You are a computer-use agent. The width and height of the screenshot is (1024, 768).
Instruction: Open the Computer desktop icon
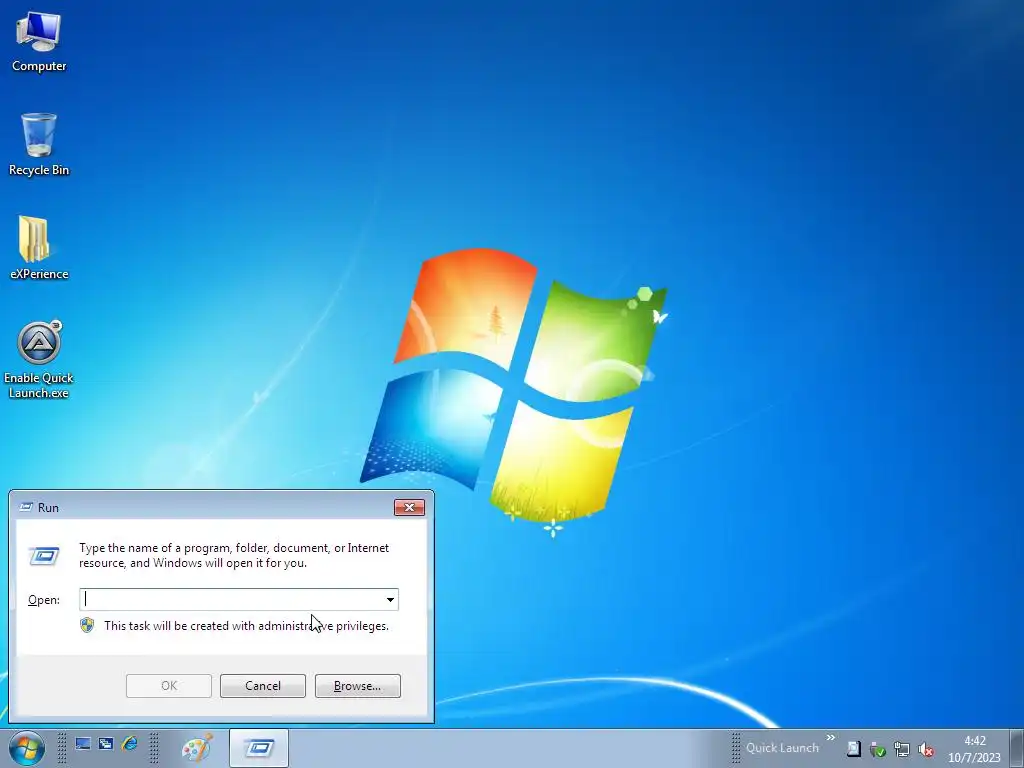39,42
